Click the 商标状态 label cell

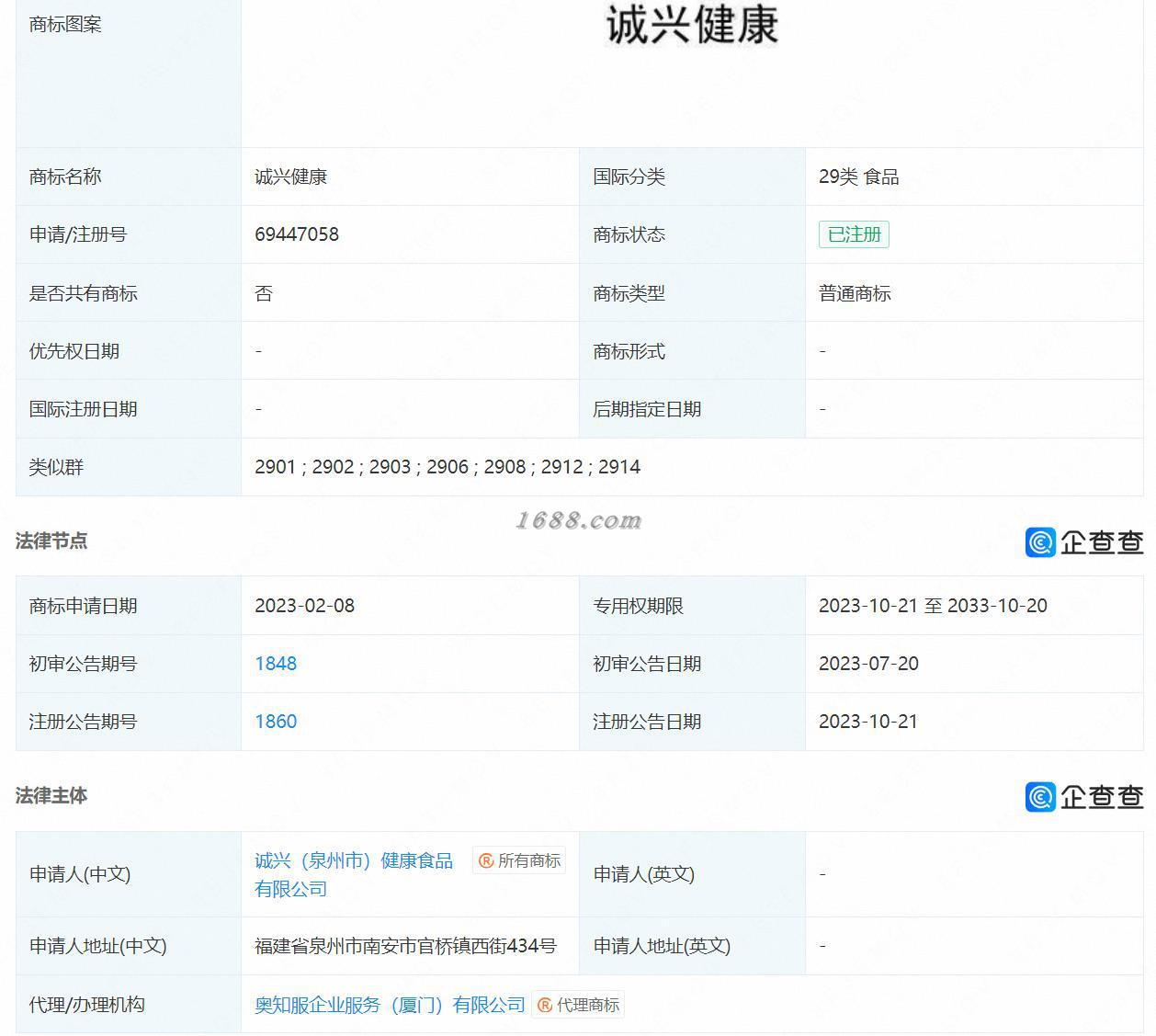693,234
